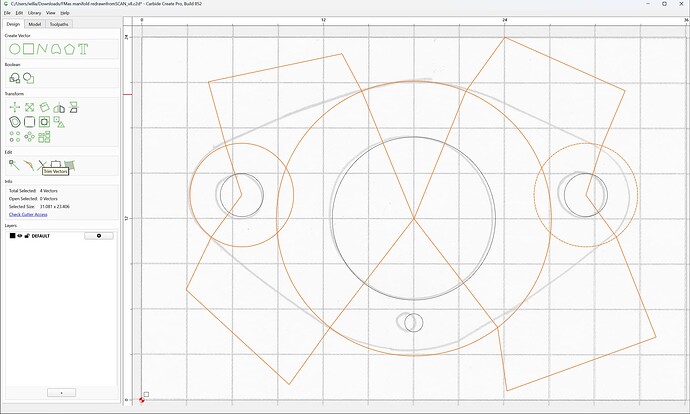Open the Edit menu
The height and width of the screenshot is (414, 690).
coord(19,13)
